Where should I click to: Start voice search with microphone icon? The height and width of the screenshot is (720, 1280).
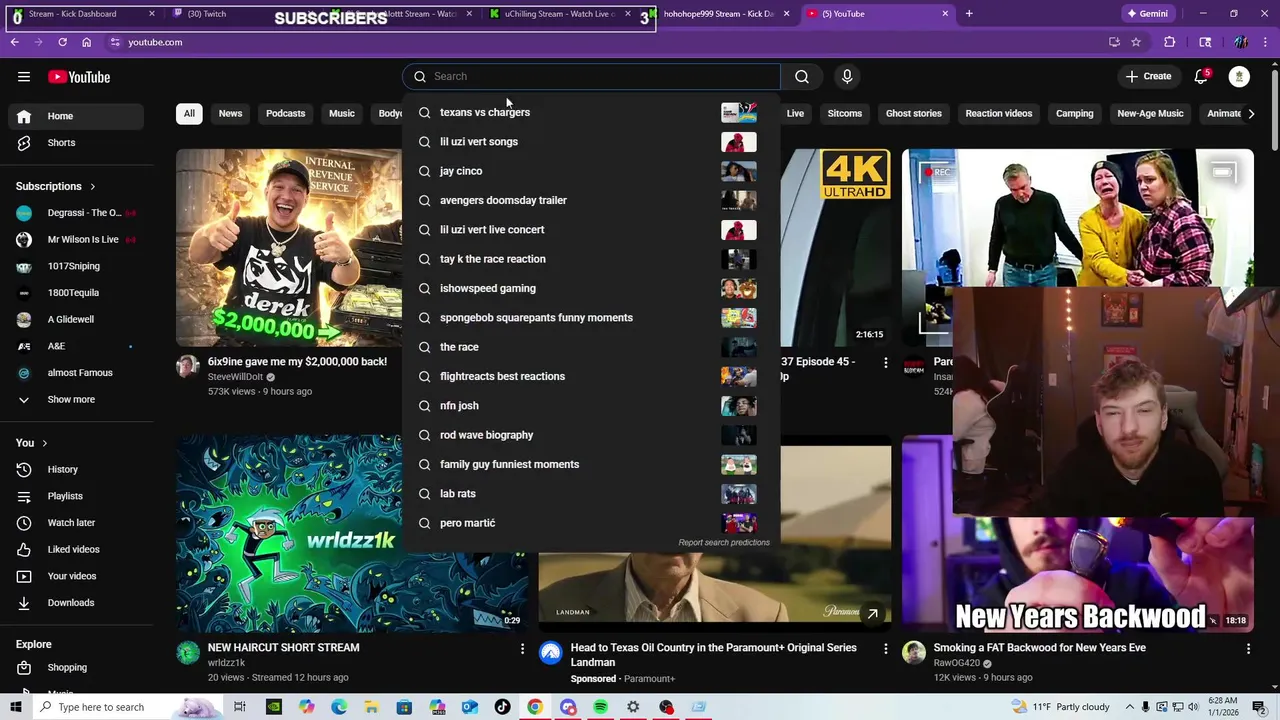[847, 76]
